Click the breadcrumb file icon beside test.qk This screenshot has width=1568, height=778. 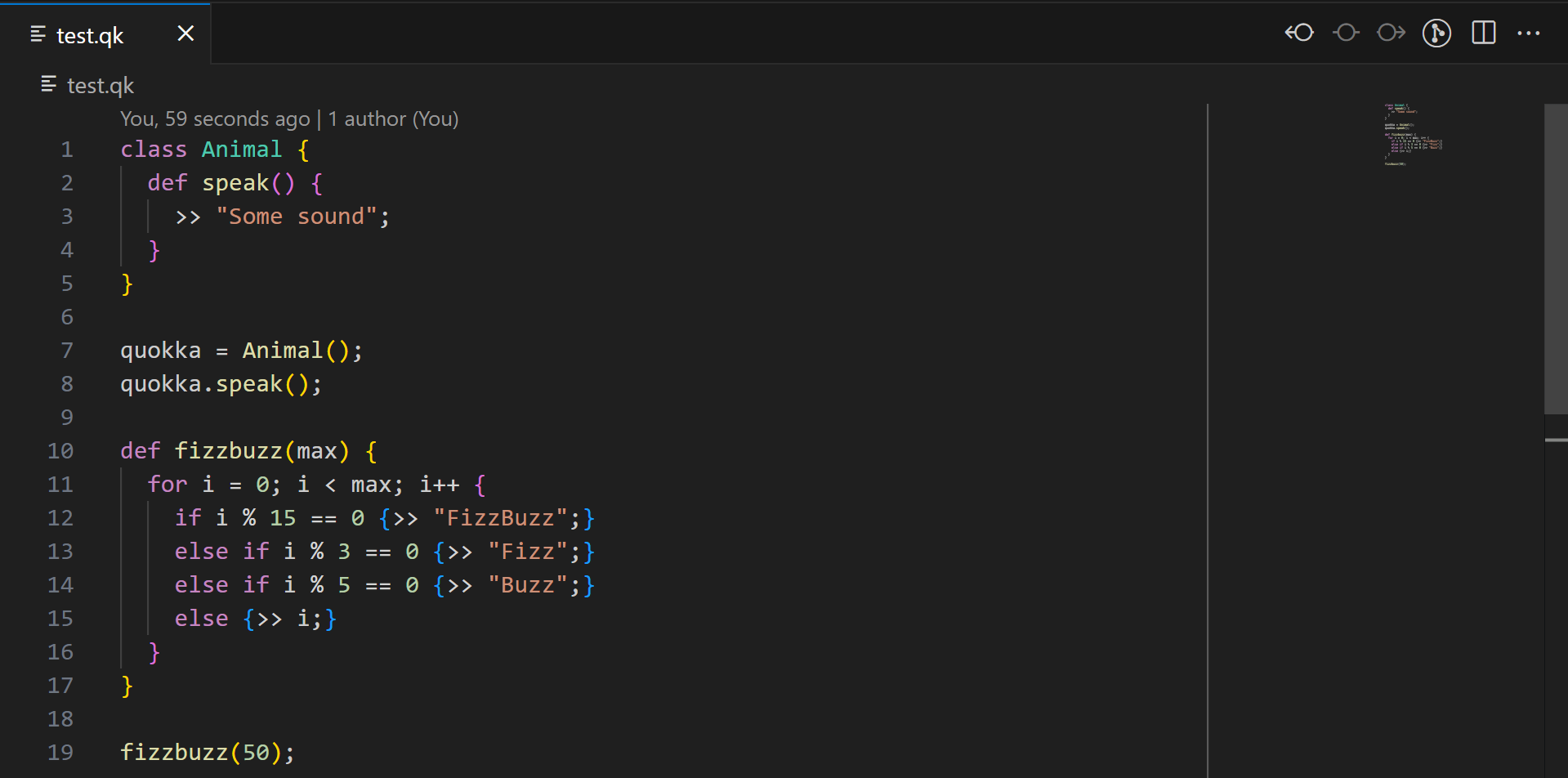click(x=48, y=84)
